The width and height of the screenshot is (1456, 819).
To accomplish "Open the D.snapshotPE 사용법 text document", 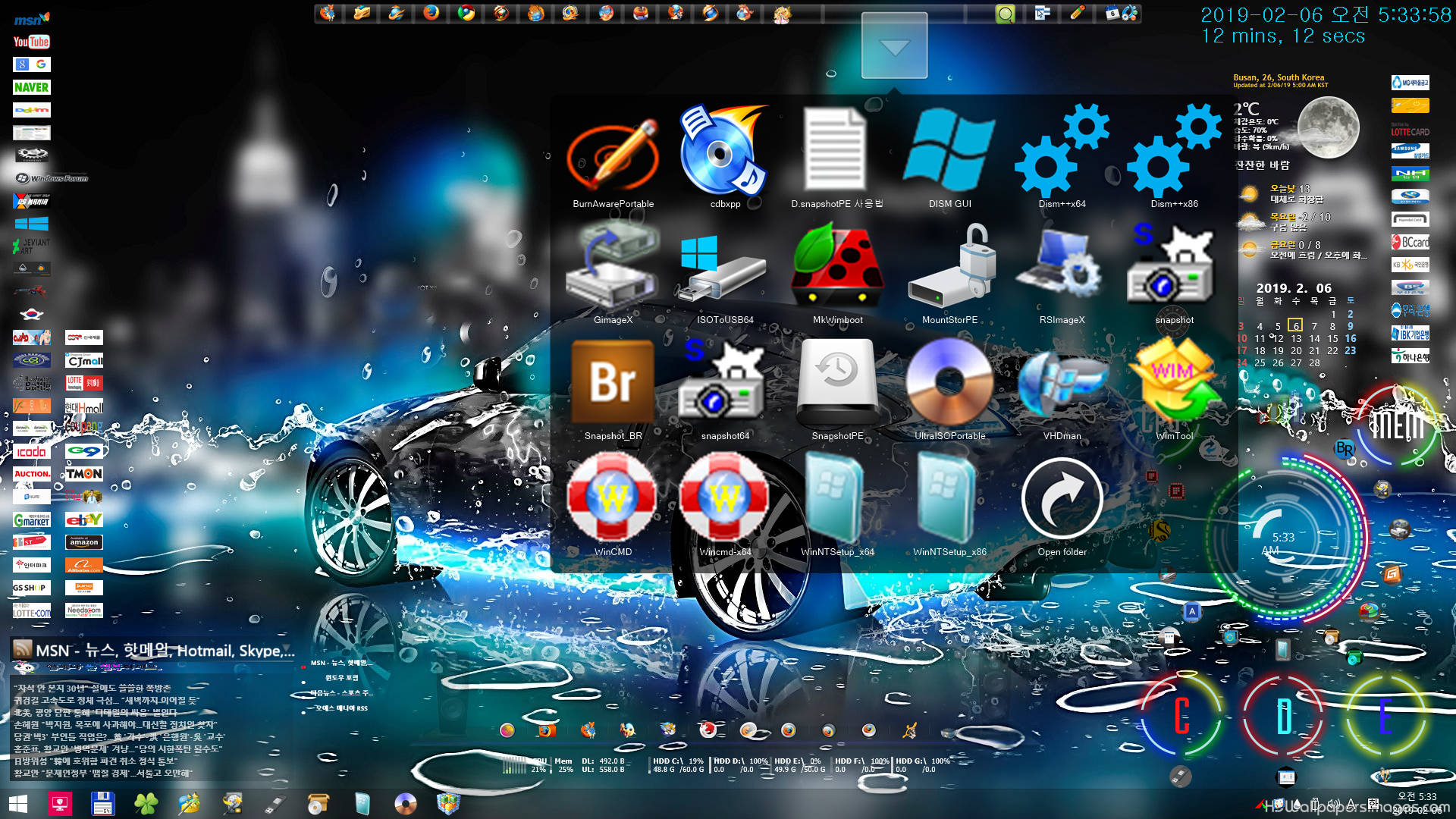I will (836, 150).
